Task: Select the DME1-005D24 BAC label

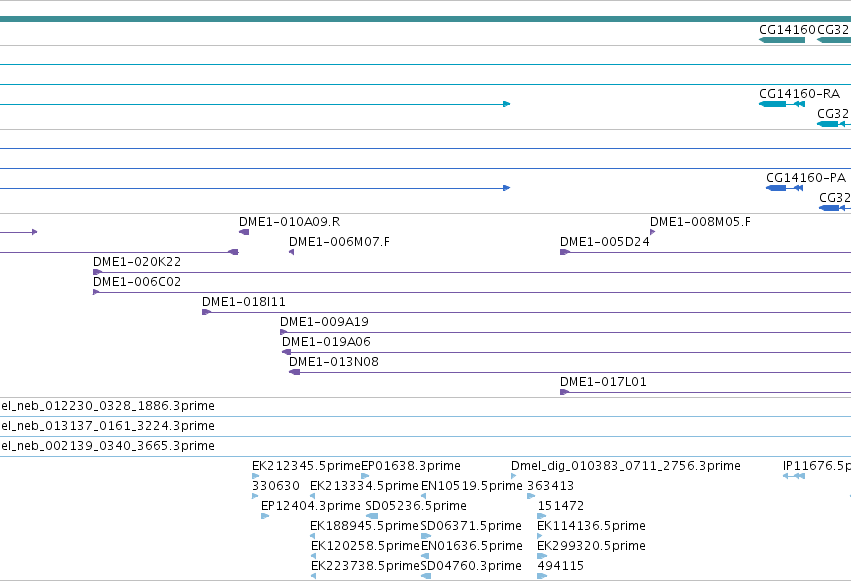Action: pos(605,241)
